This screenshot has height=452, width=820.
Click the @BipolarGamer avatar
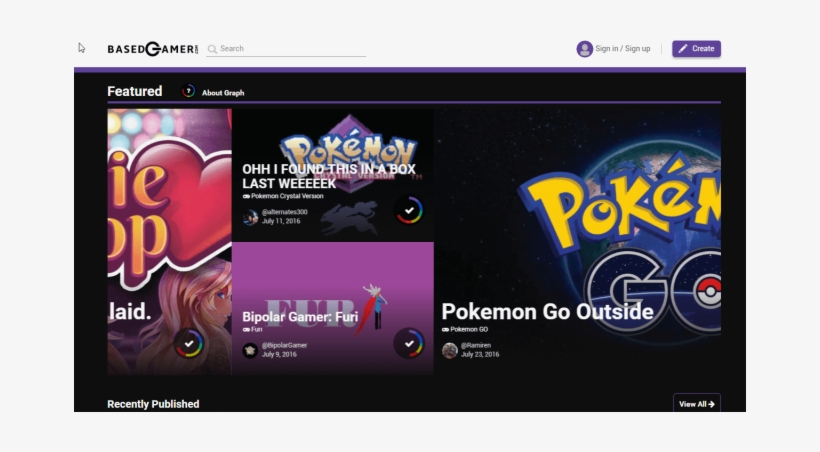[250, 350]
